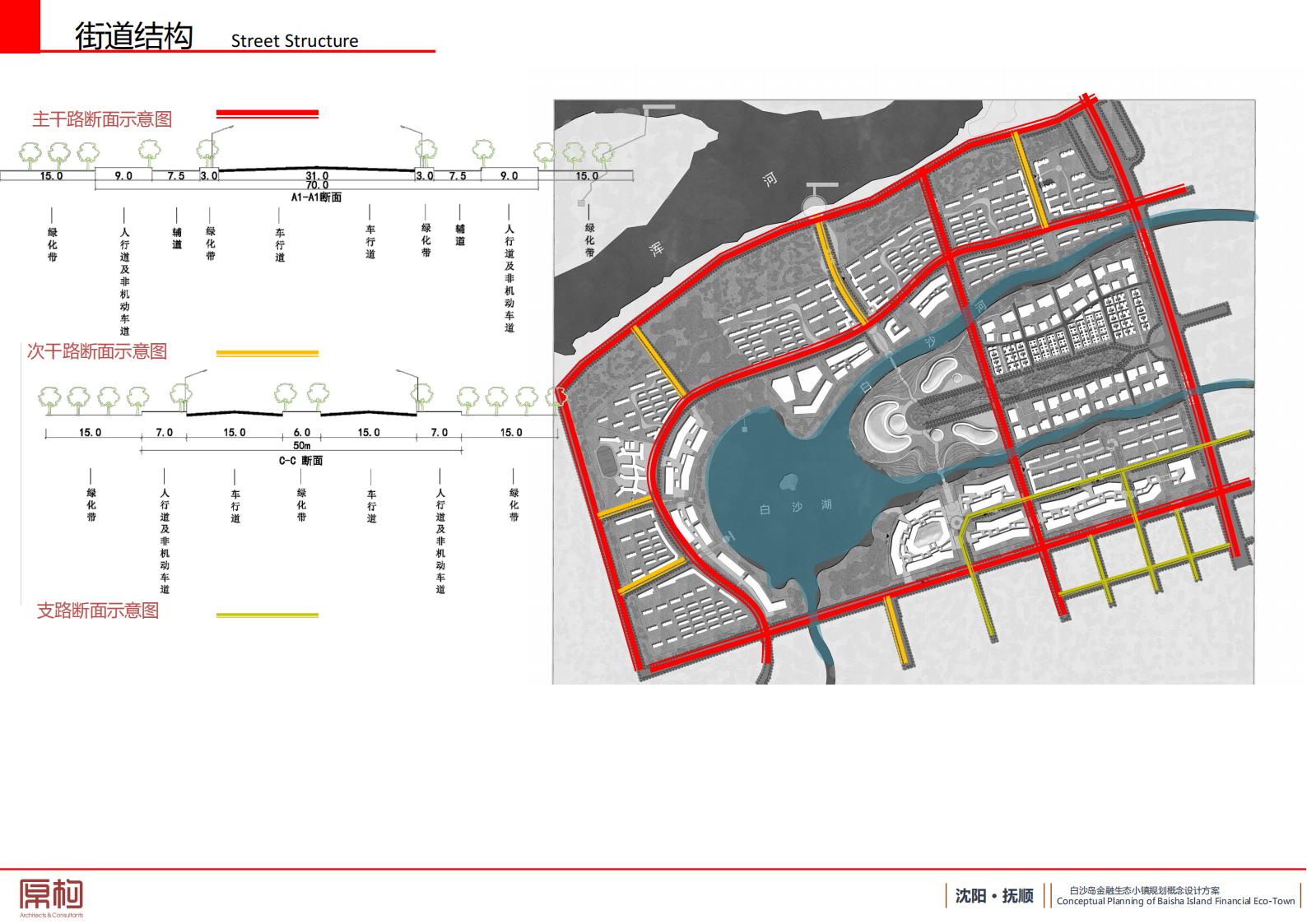This screenshot has width=1307, height=924.
Task: Click the 白沙湖 lake label on map
Action: (796, 508)
